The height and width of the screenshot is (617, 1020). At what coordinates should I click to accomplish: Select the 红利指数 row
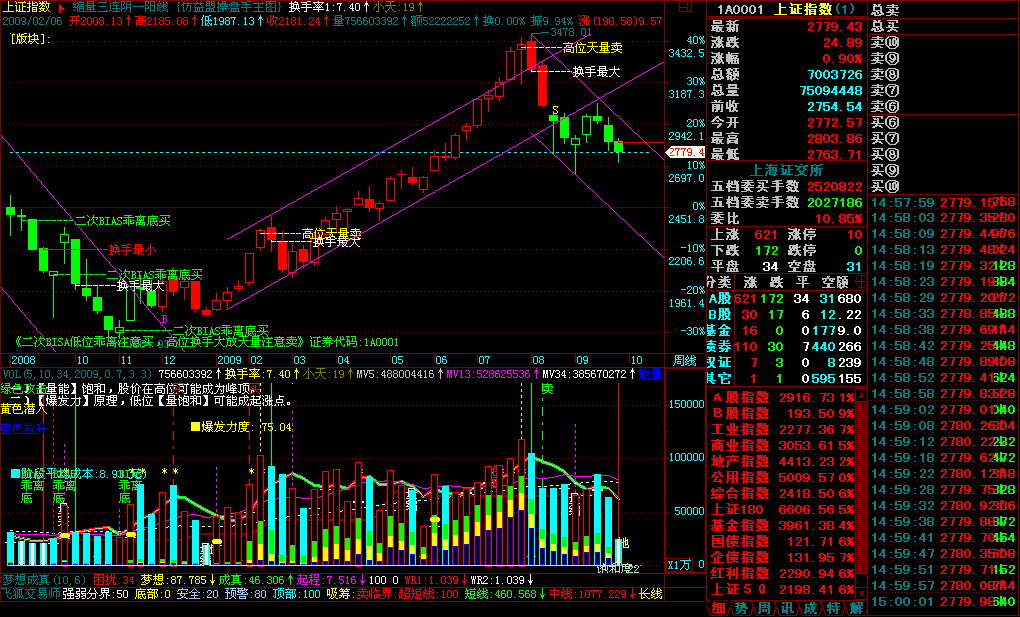(783, 573)
